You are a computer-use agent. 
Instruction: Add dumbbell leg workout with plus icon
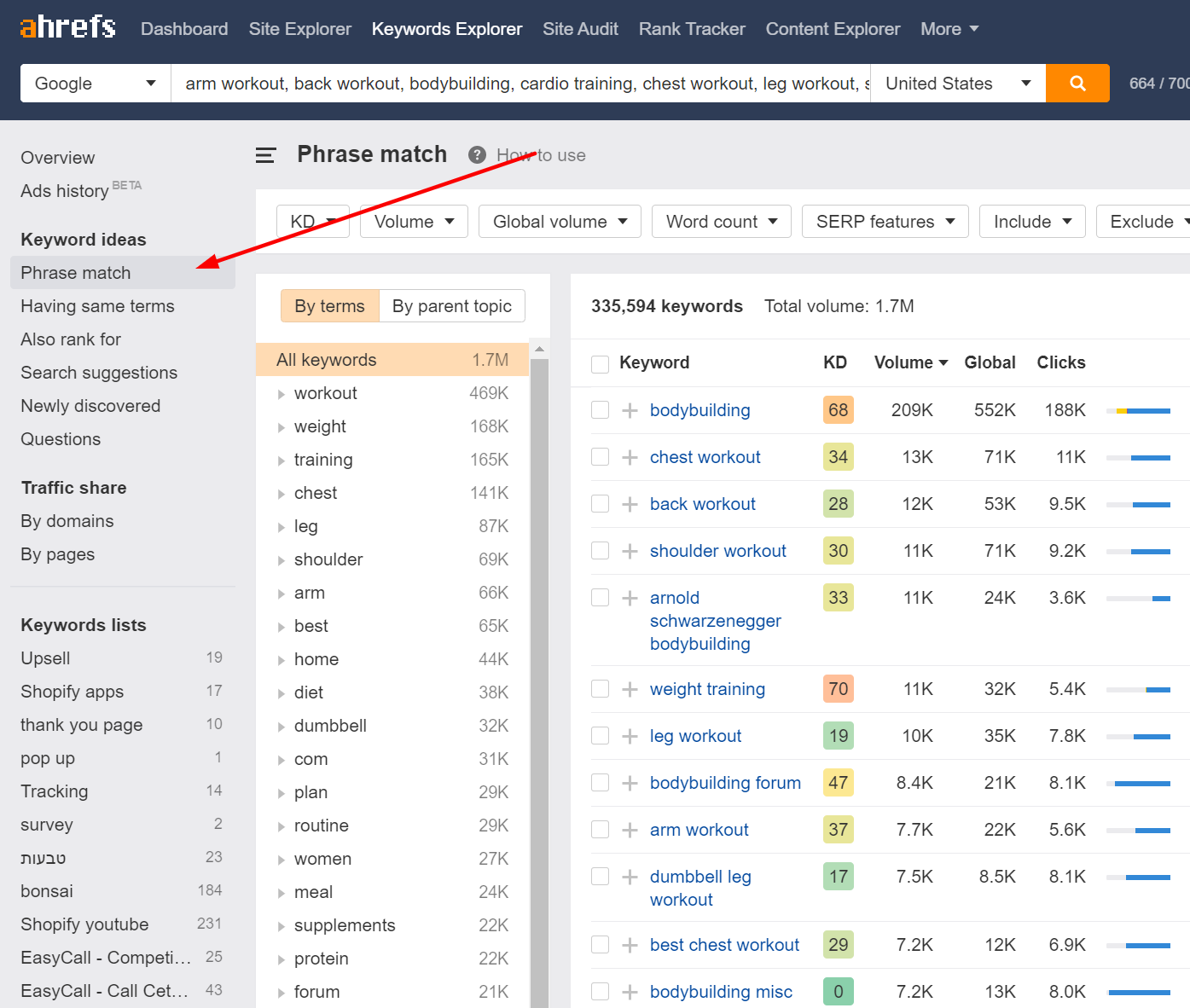630,877
